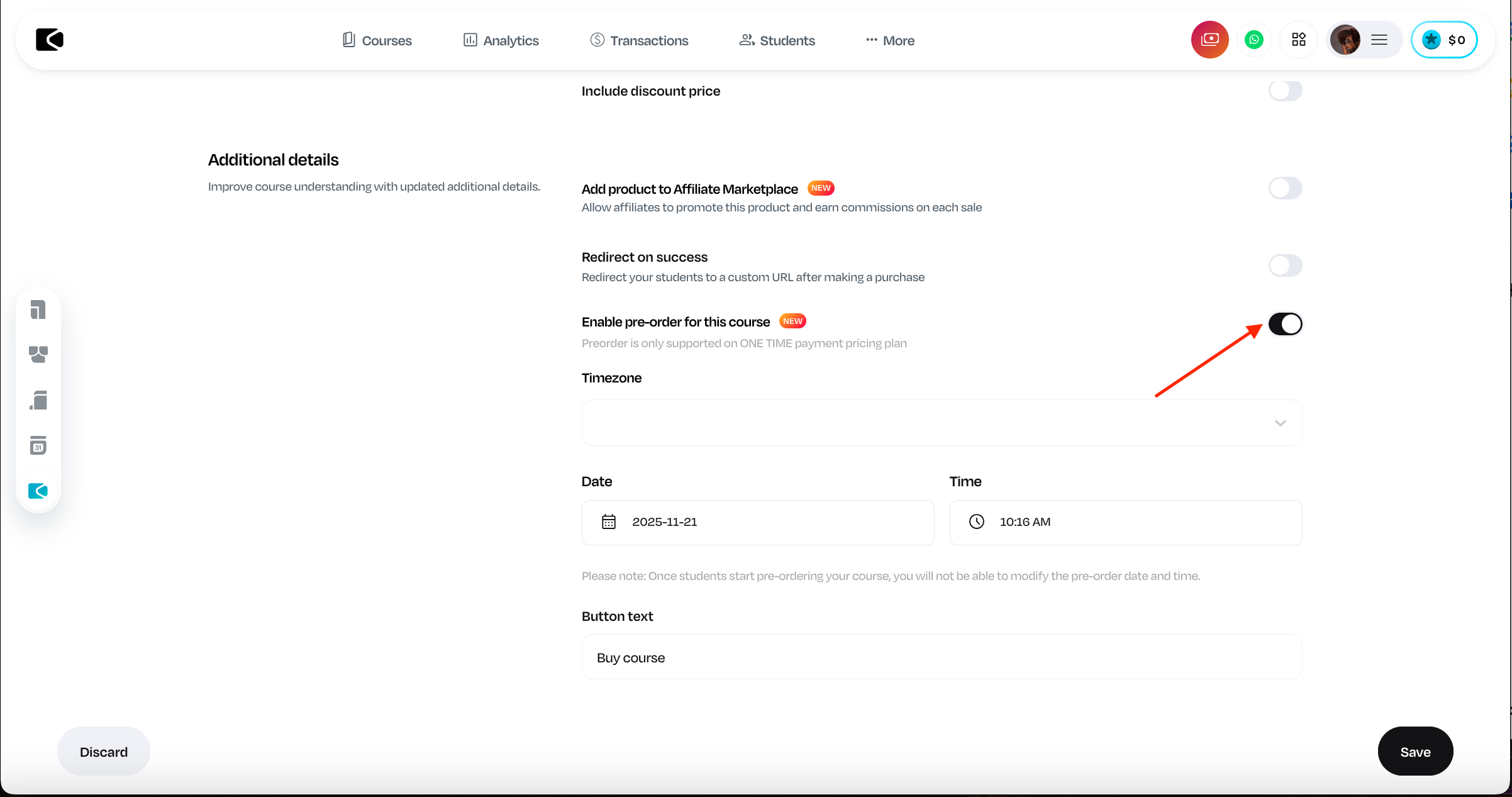Enable Include discount price toggle

coord(1285,91)
